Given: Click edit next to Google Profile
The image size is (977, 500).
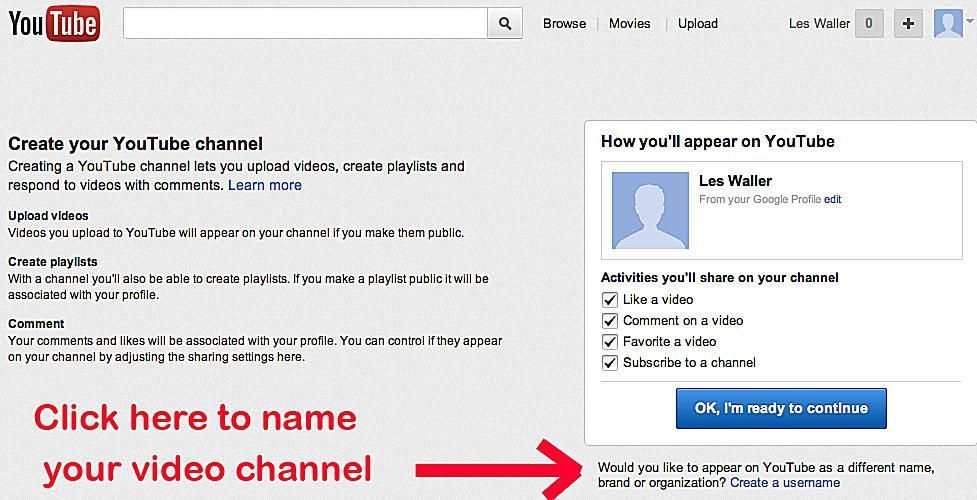Looking at the screenshot, I should point(832,200).
